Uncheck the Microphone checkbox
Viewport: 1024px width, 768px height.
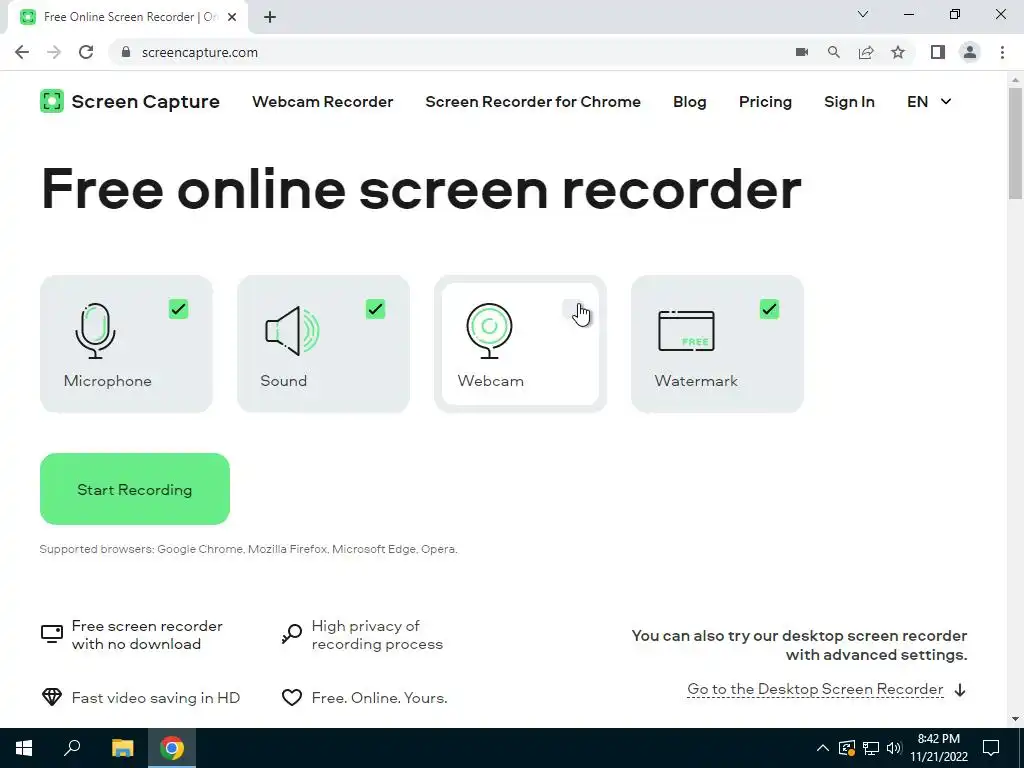point(178,309)
